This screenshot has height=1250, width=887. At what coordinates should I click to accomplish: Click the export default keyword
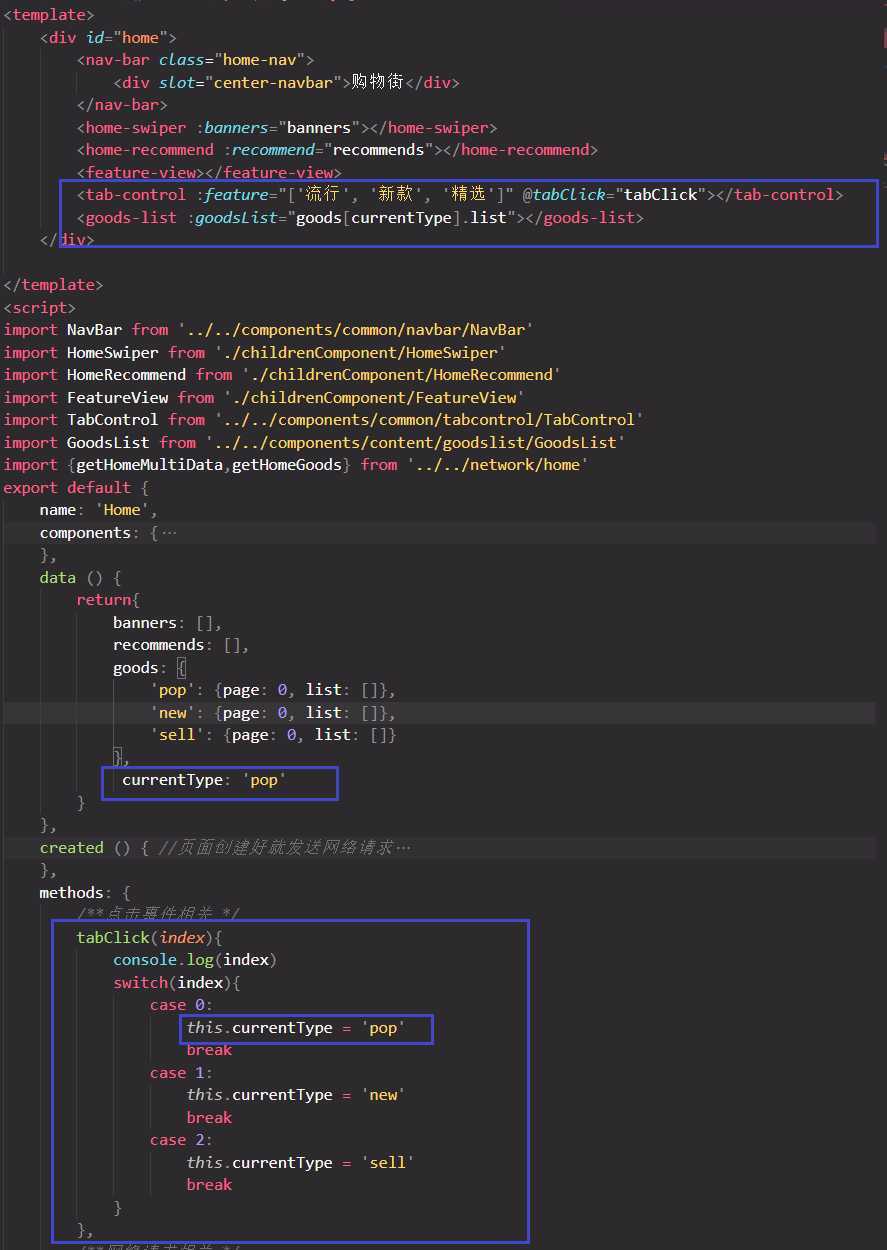[x=67, y=488]
